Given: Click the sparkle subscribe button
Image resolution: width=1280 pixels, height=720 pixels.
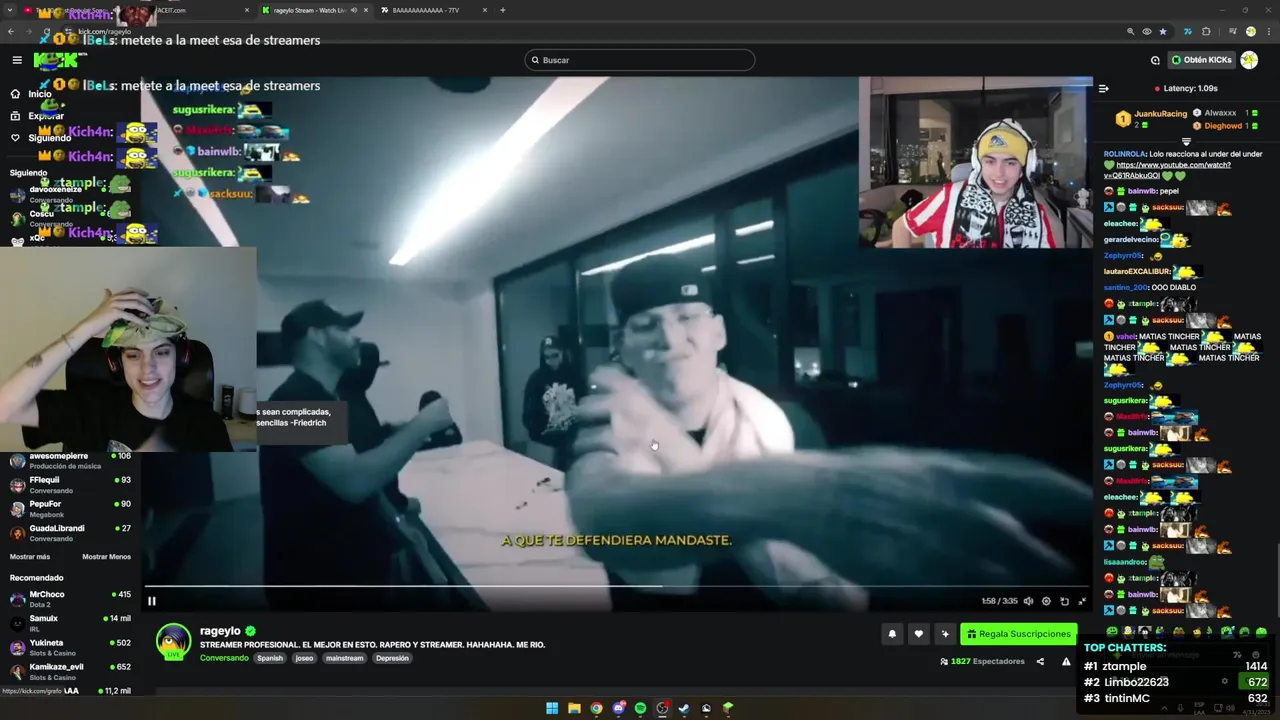Looking at the screenshot, I should (945, 634).
